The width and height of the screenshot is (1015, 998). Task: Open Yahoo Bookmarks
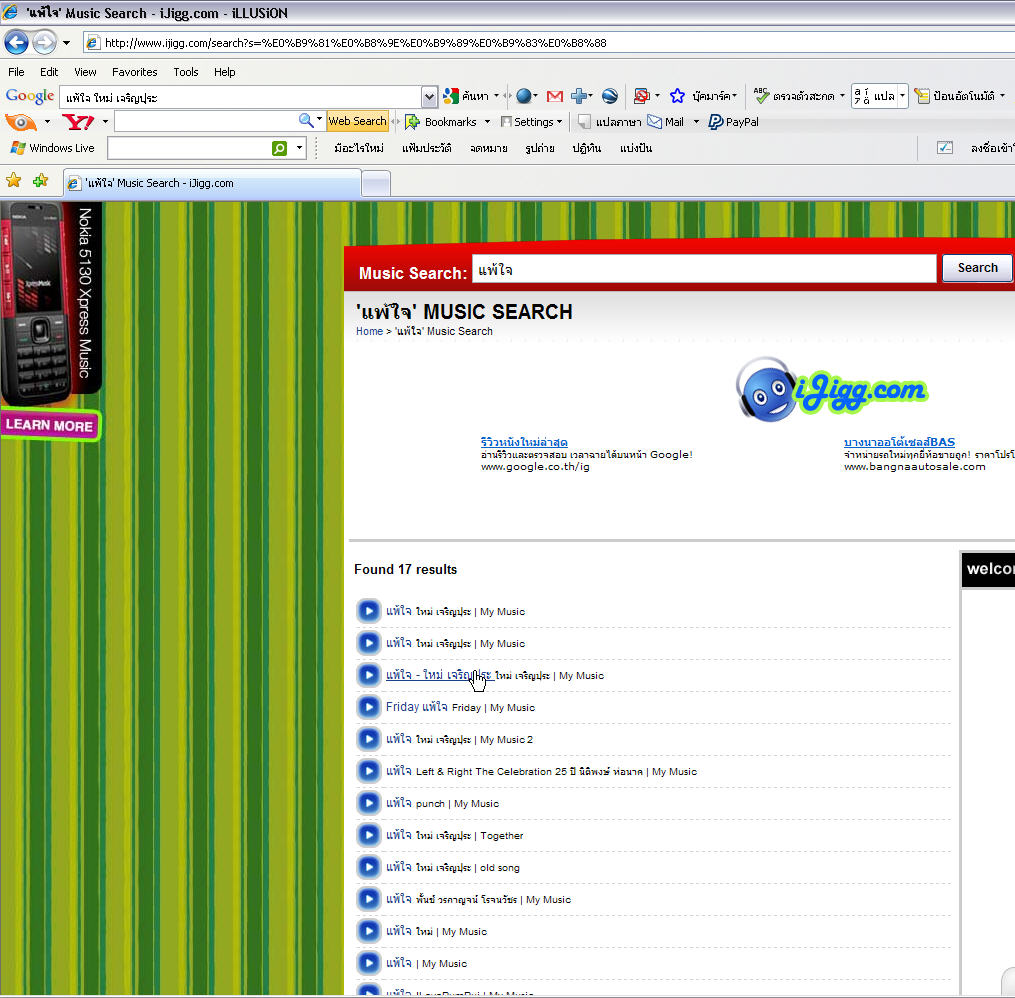[441, 122]
